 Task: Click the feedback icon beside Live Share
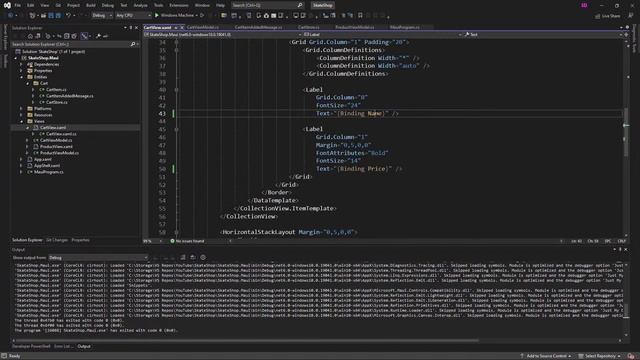point(631,16)
